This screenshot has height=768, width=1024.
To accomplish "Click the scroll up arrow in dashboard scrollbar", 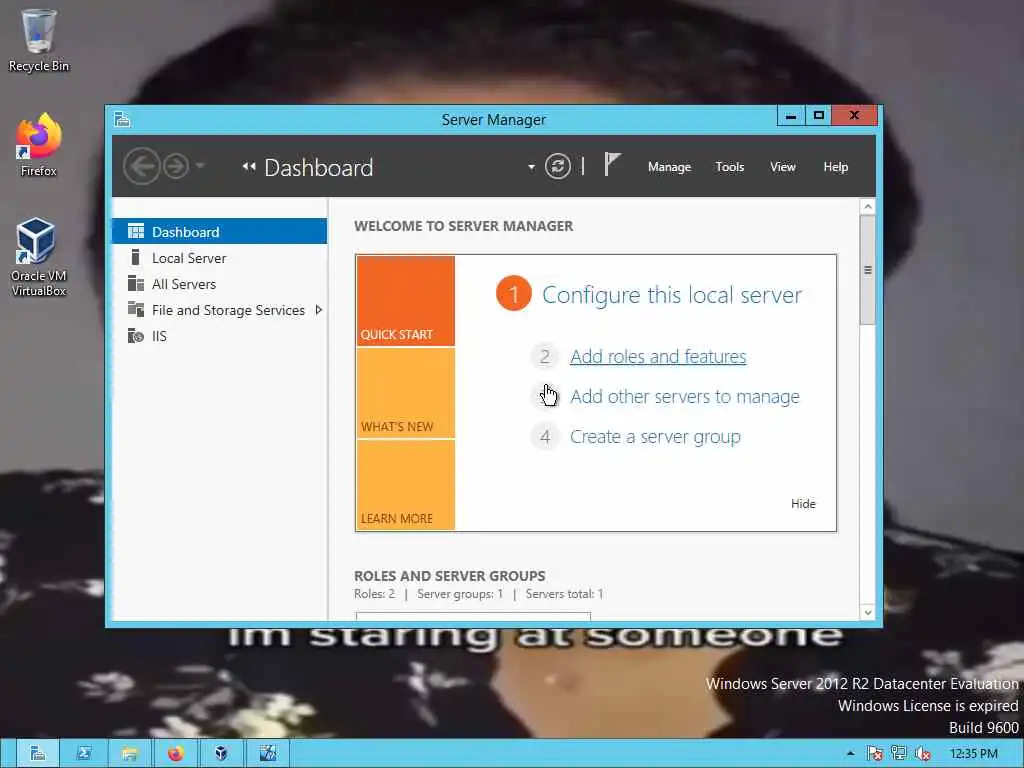I will (x=867, y=207).
